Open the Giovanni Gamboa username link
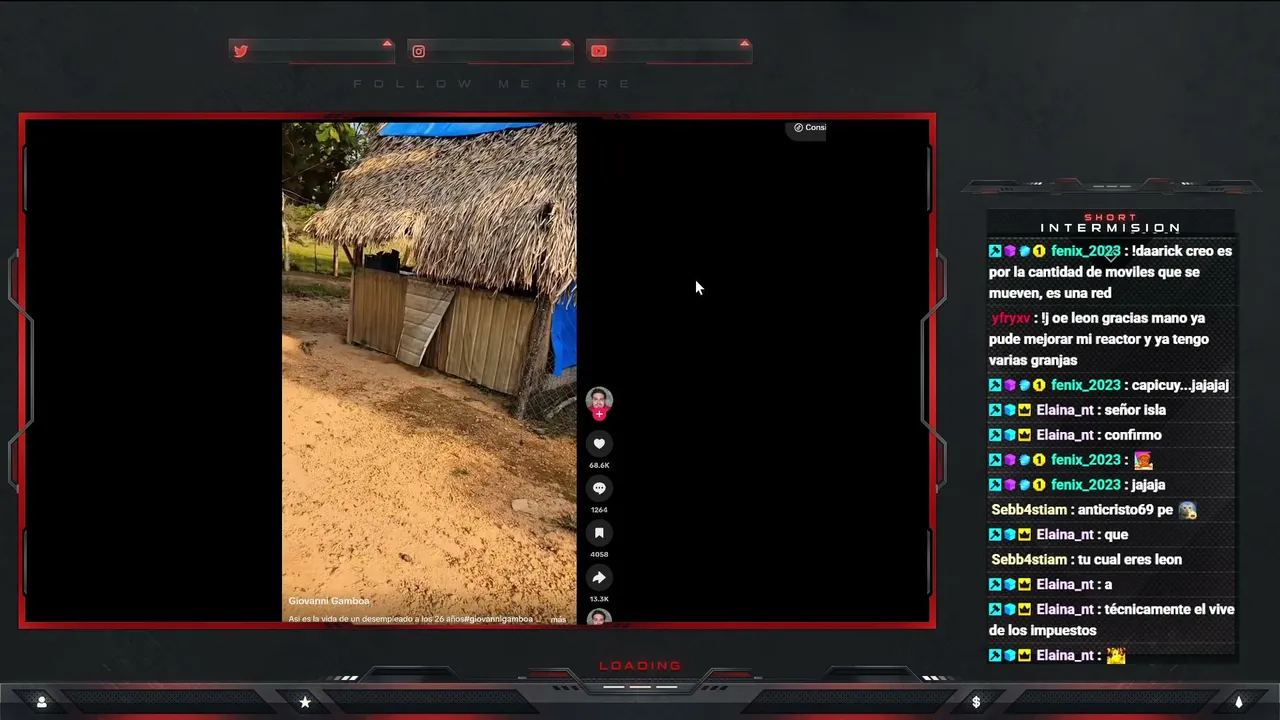 329,601
